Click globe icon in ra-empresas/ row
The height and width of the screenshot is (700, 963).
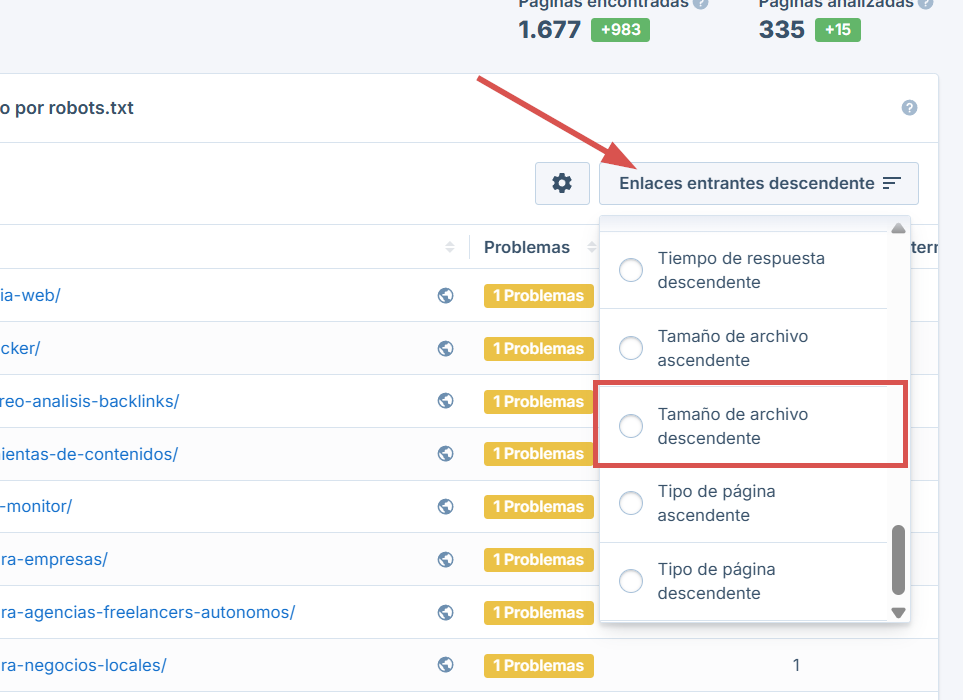point(446,560)
